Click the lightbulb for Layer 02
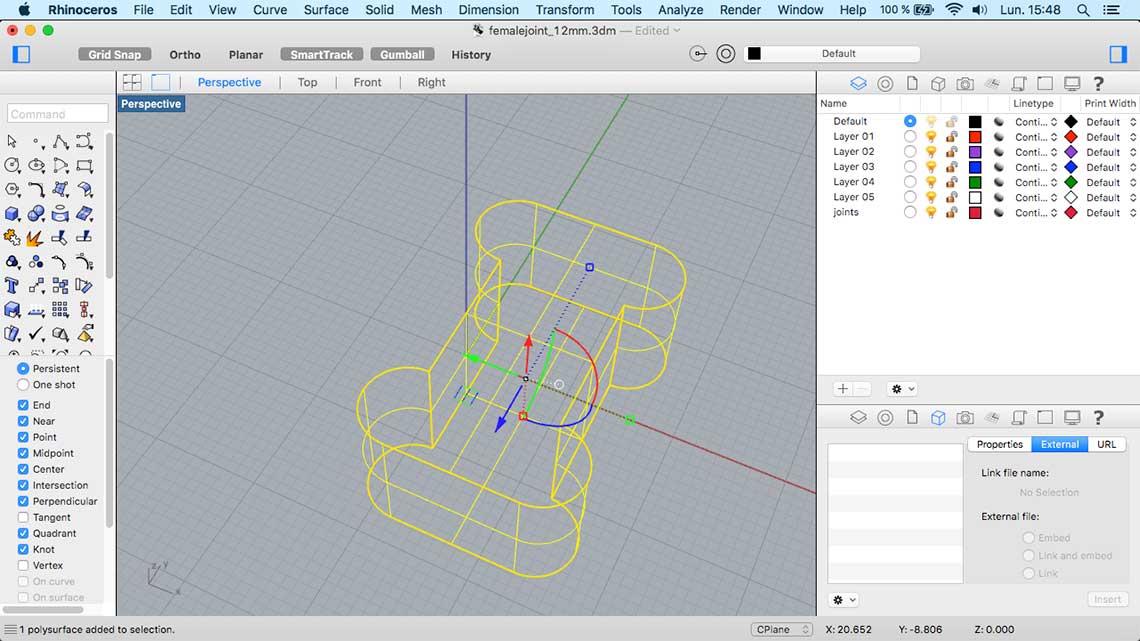The image size is (1140, 641). pos(931,152)
